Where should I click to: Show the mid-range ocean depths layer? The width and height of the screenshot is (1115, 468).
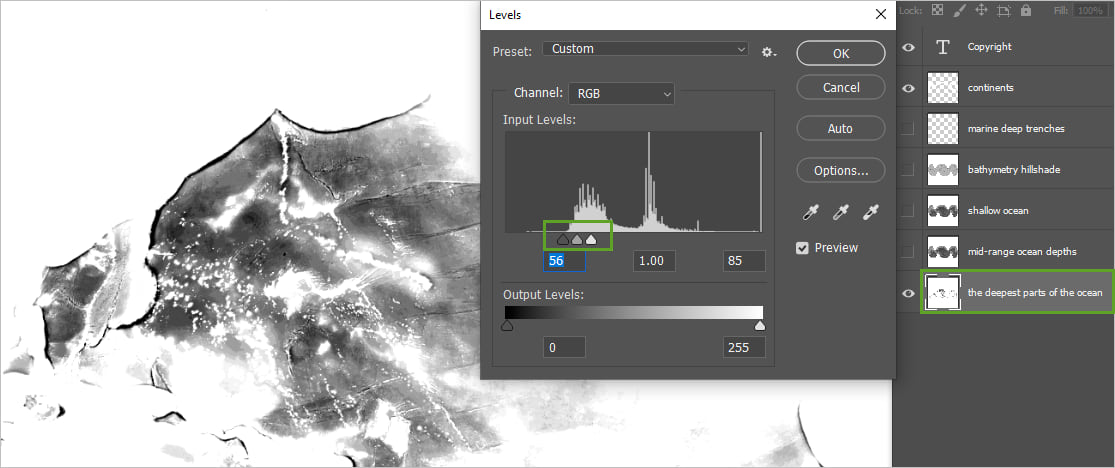(908, 251)
